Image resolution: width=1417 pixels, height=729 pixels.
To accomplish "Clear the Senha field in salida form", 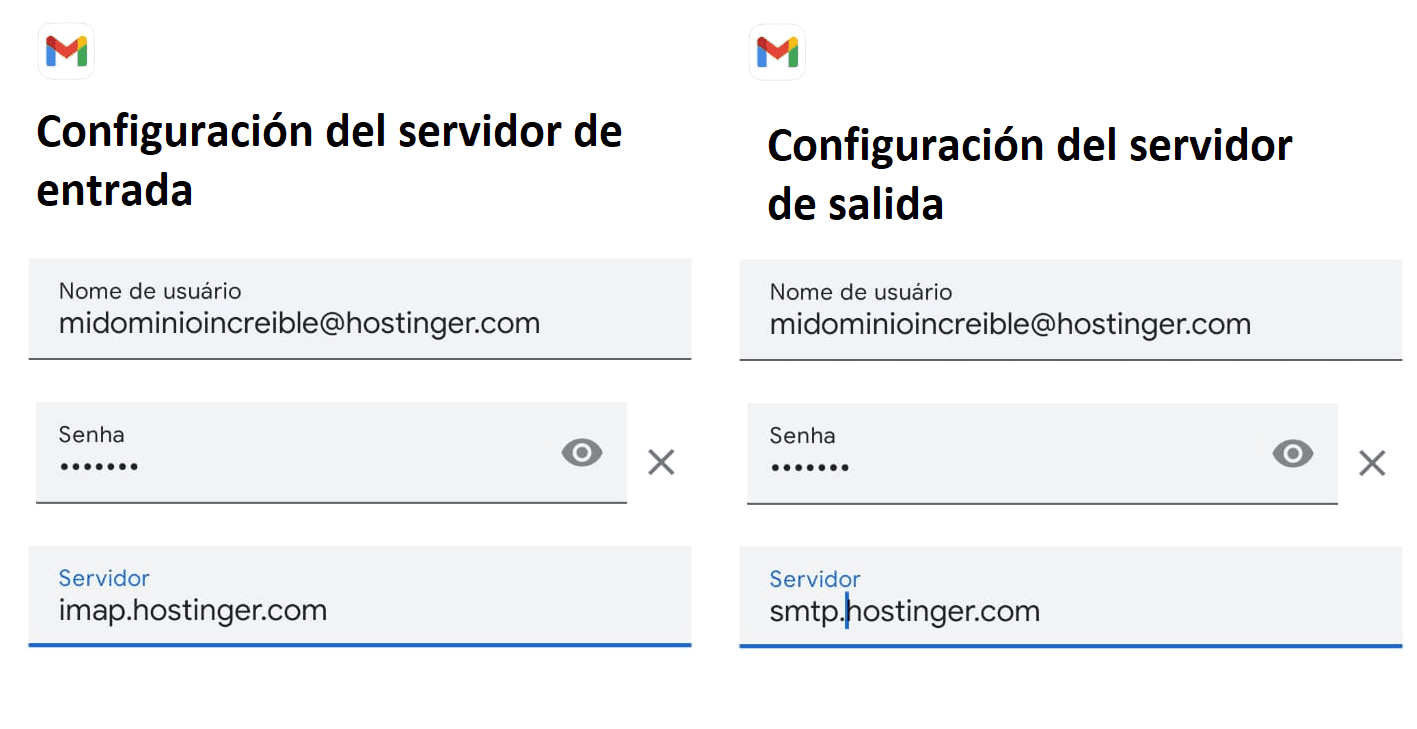I will (x=1372, y=463).
